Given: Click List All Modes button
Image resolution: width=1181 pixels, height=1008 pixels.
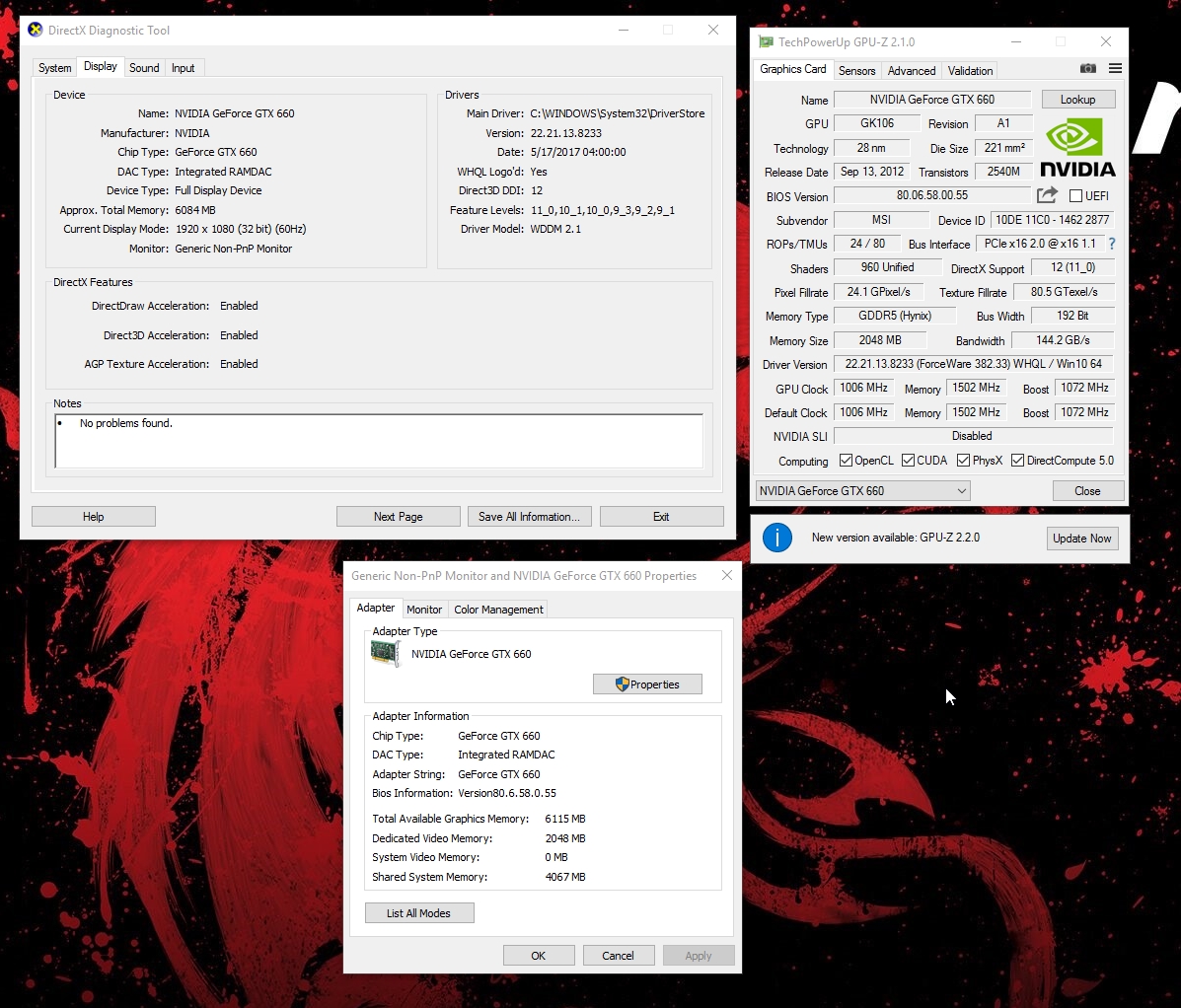Looking at the screenshot, I should [x=418, y=913].
